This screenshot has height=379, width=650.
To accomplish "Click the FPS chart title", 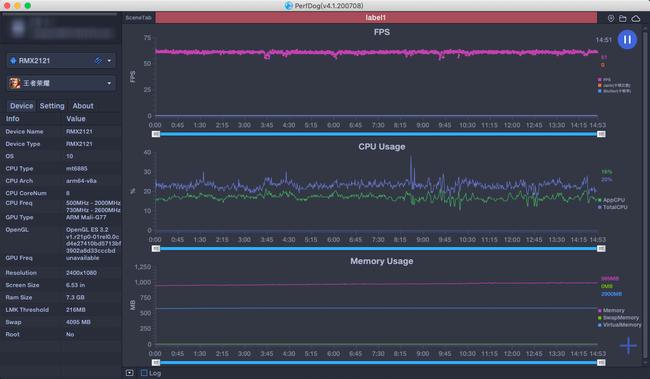I will coord(381,32).
